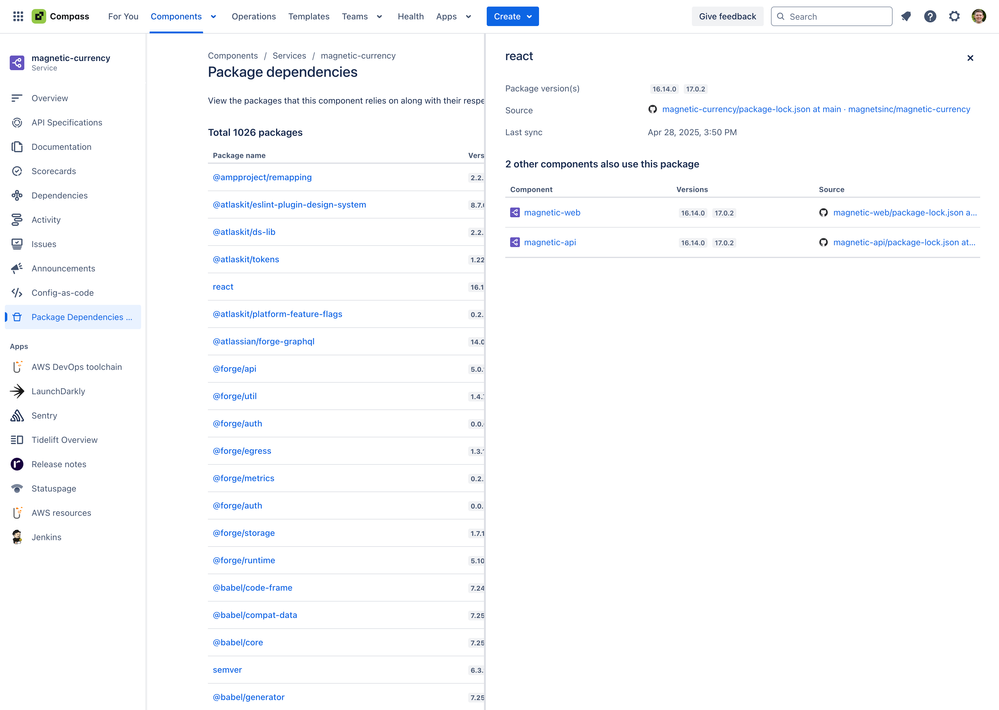This screenshot has width=999, height=710.
Task: Click the magnetic-web component icon
Action: pyautogui.click(x=515, y=212)
